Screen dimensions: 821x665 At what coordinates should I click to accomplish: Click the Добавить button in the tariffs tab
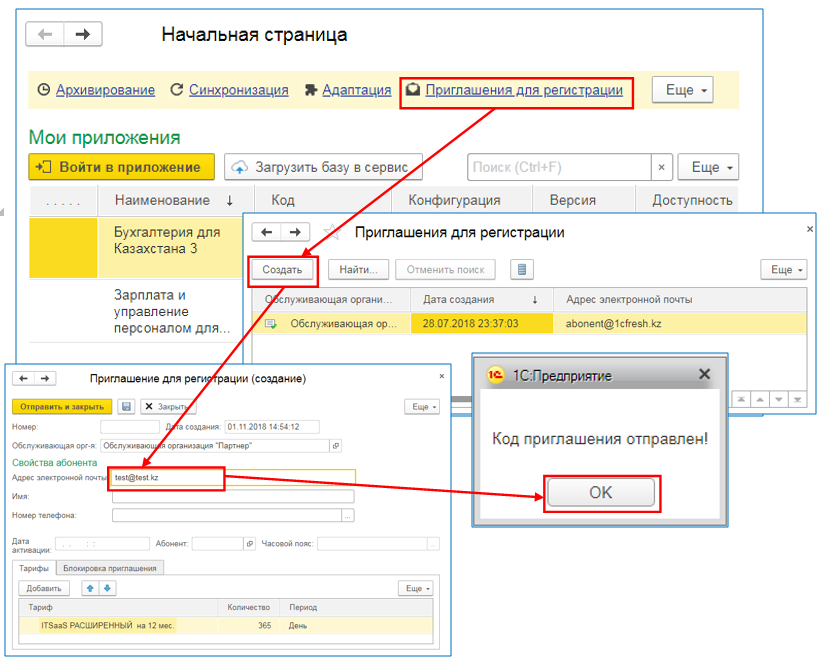tap(44, 588)
